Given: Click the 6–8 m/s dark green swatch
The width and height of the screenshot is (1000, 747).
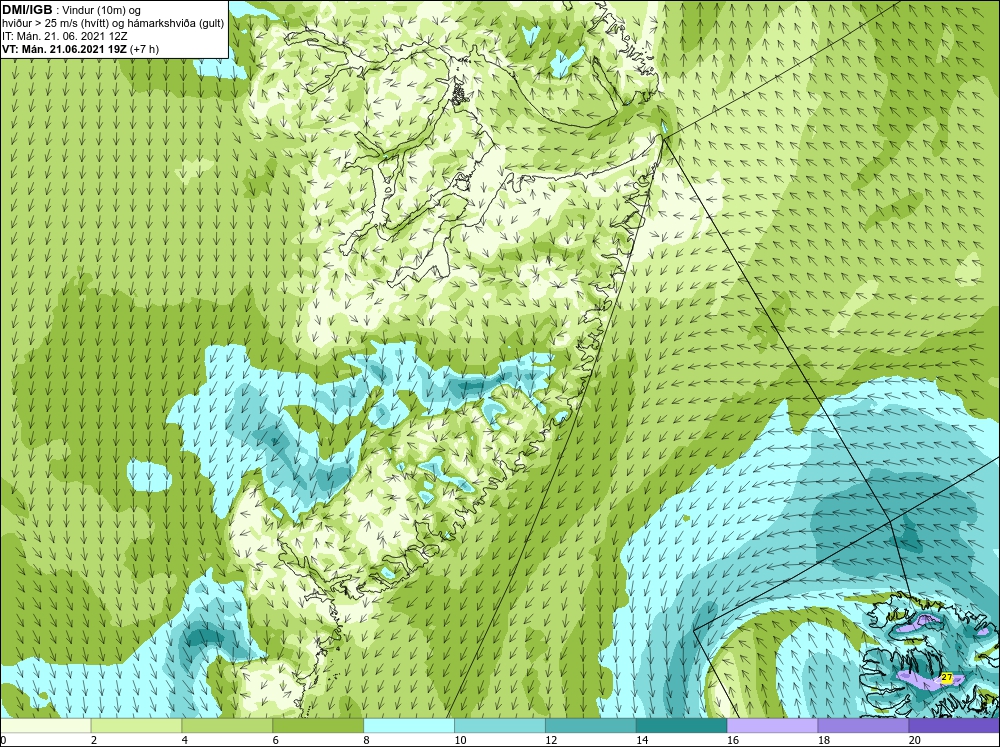Looking at the screenshot, I should [318, 725].
